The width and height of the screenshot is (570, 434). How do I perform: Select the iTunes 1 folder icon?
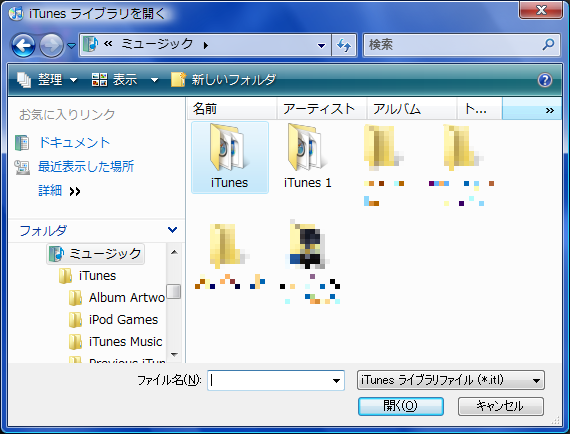coord(307,148)
